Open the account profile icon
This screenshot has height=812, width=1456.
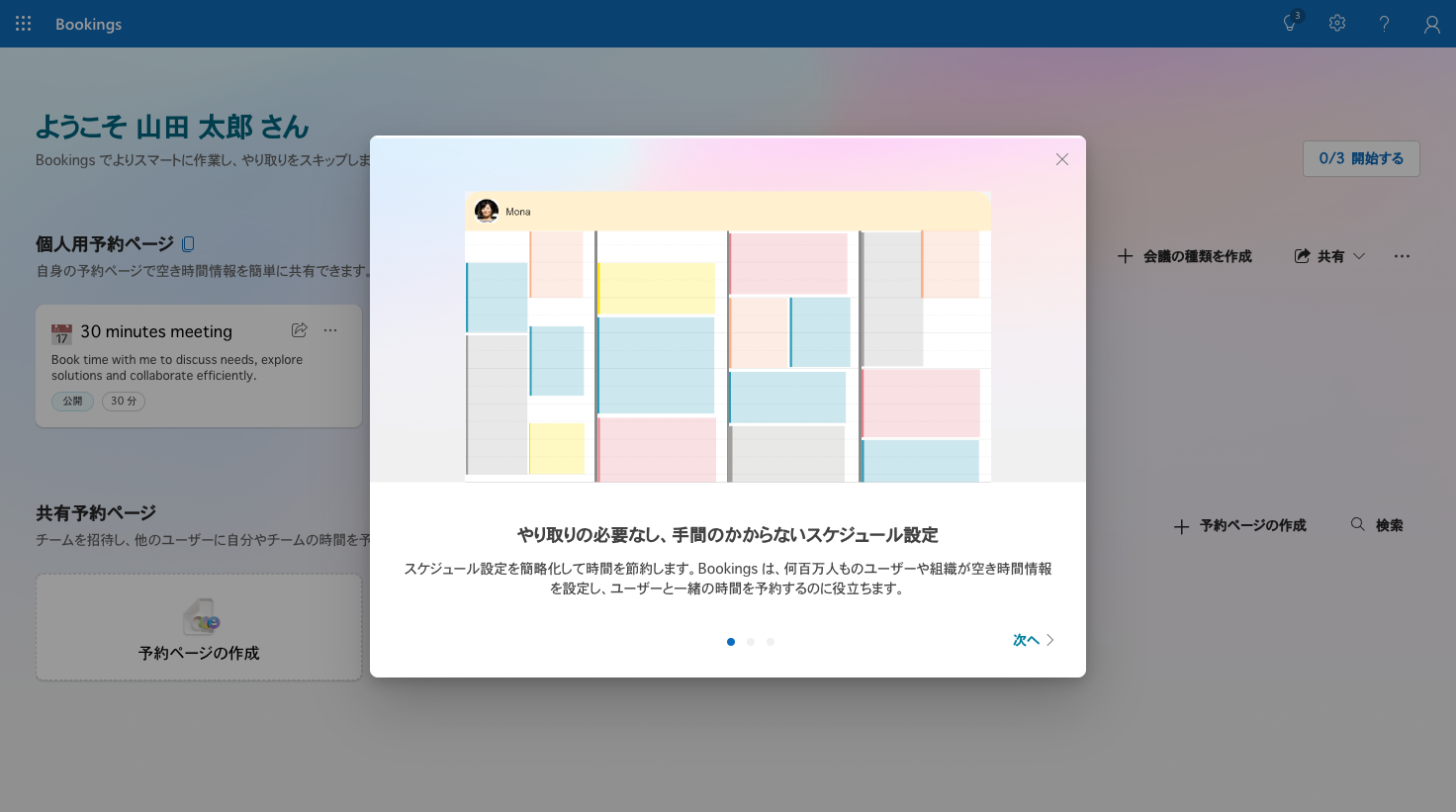coord(1431,24)
